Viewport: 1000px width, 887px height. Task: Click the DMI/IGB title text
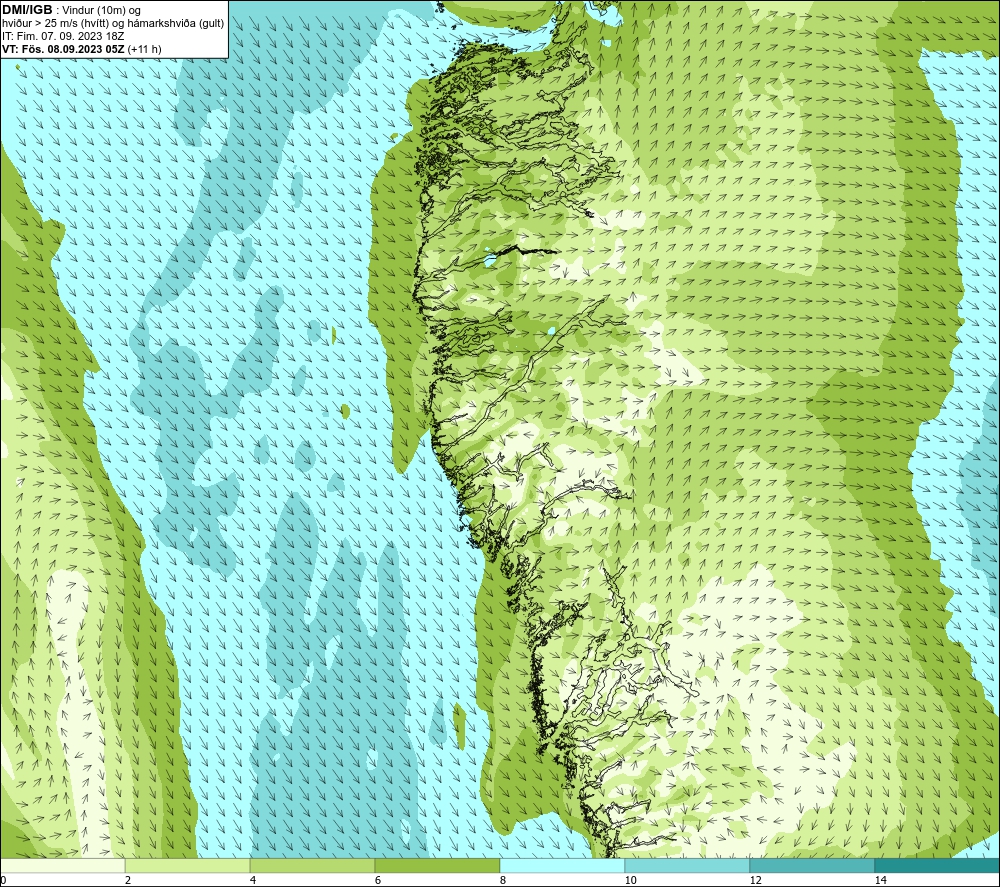pos(27,10)
